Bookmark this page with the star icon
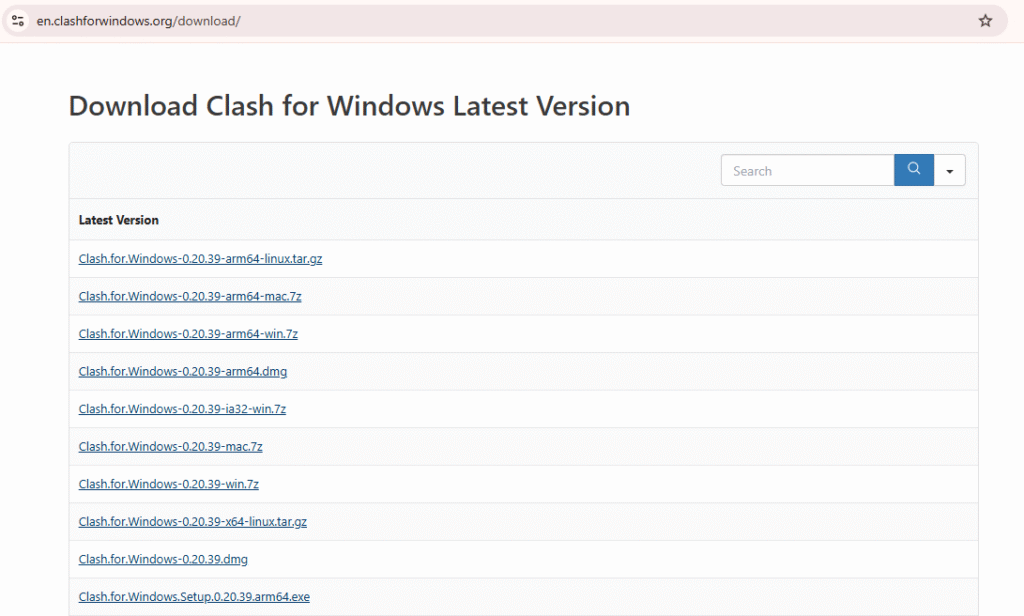 click(985, 21)
